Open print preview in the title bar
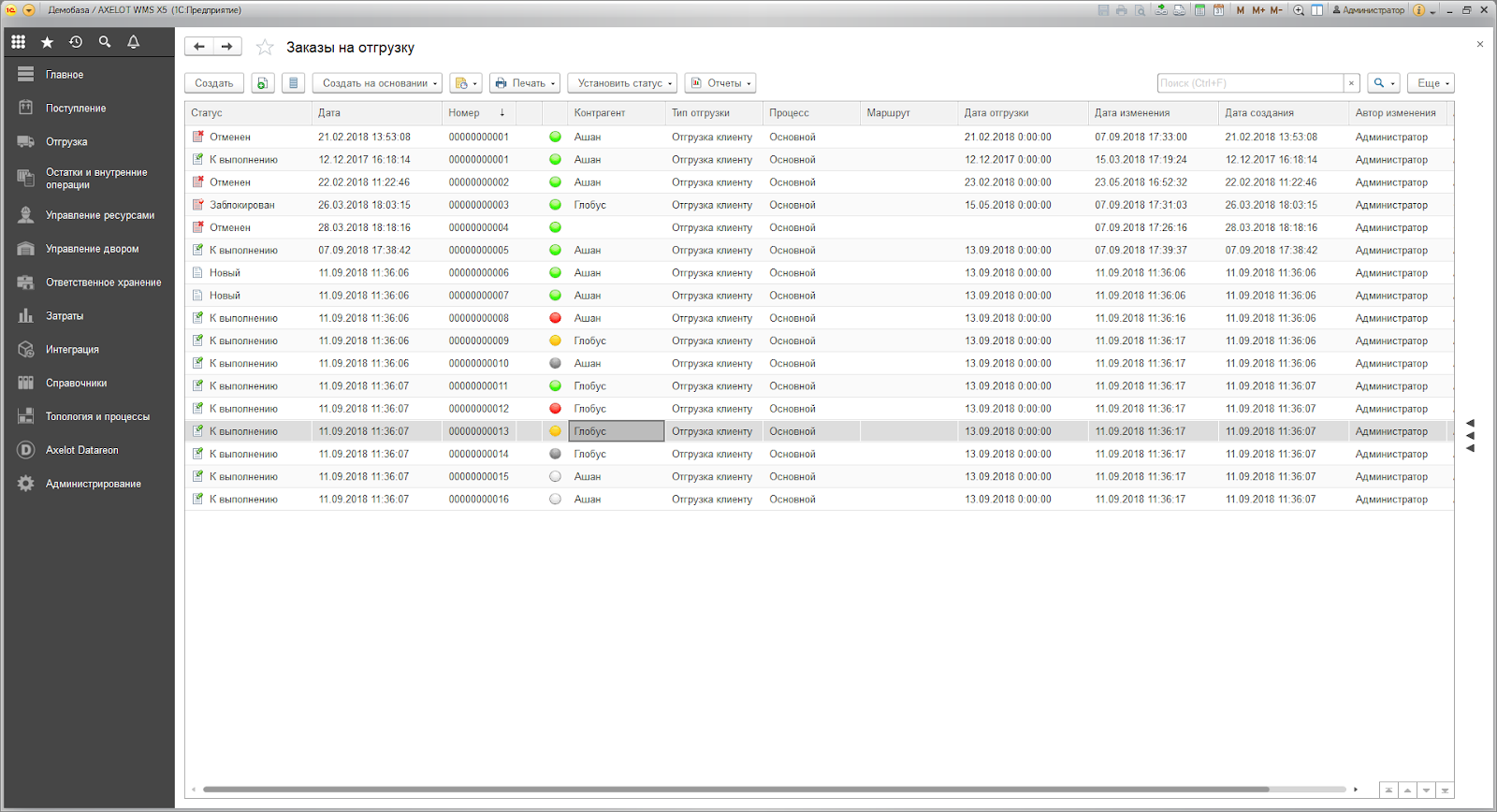 pyautogui.click(x=1140, y=10)
